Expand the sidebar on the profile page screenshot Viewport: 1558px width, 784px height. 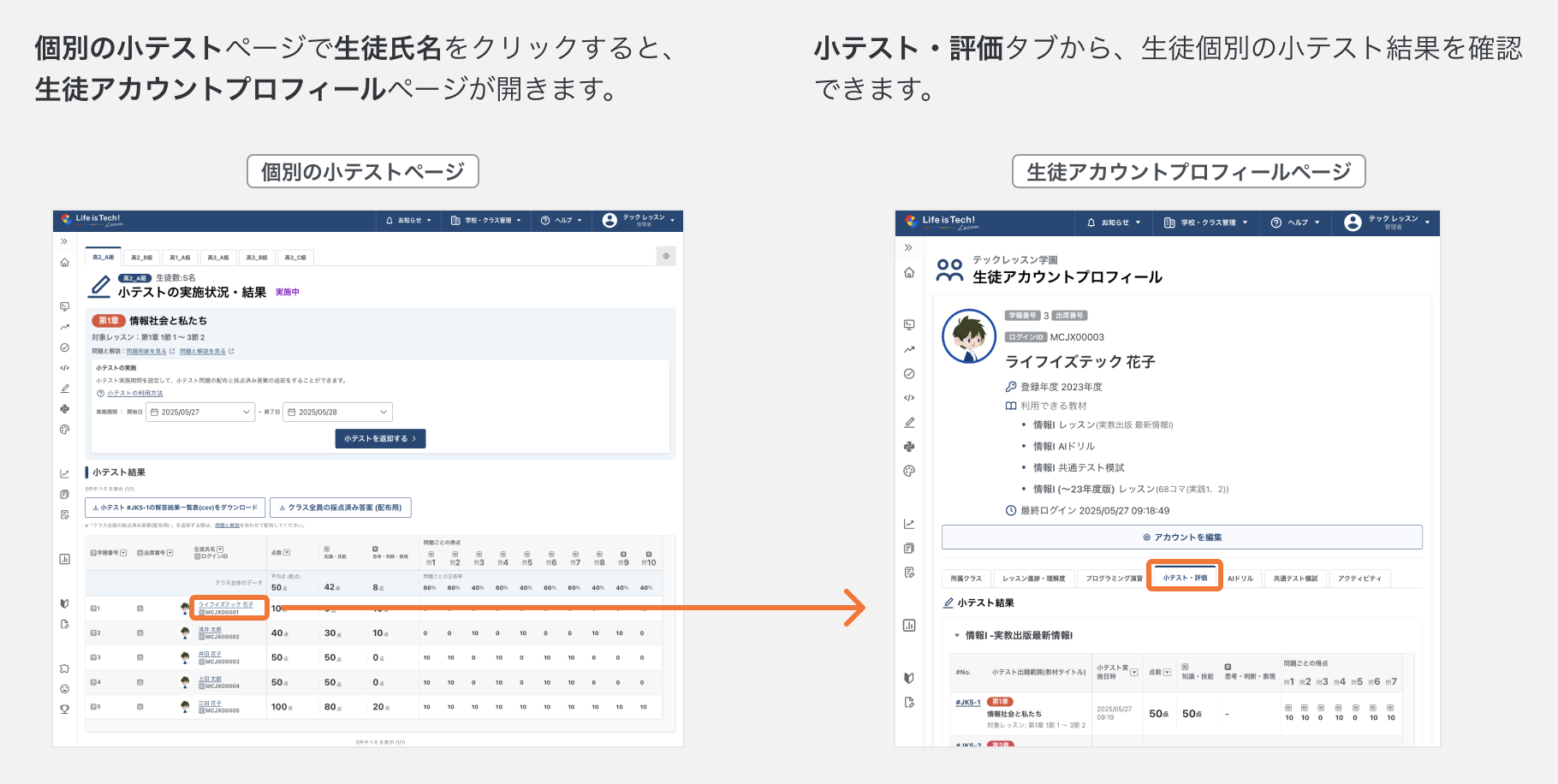pos(909,247)
